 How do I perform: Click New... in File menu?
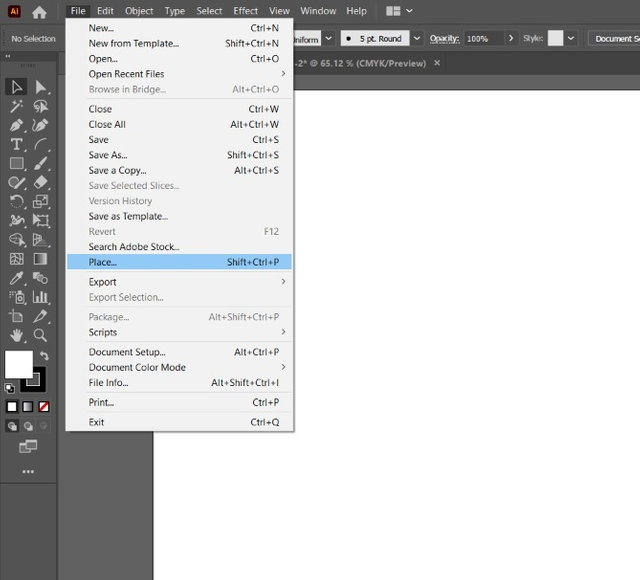(180, 28)
